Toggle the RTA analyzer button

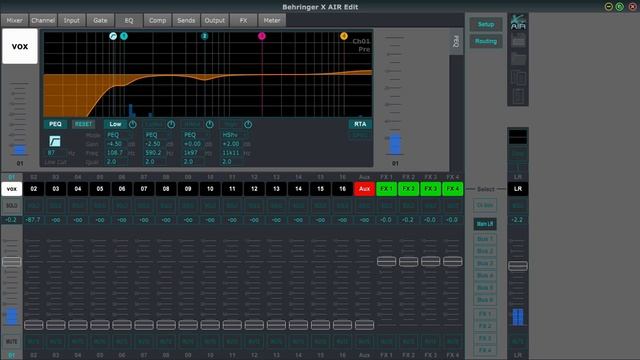360,124
